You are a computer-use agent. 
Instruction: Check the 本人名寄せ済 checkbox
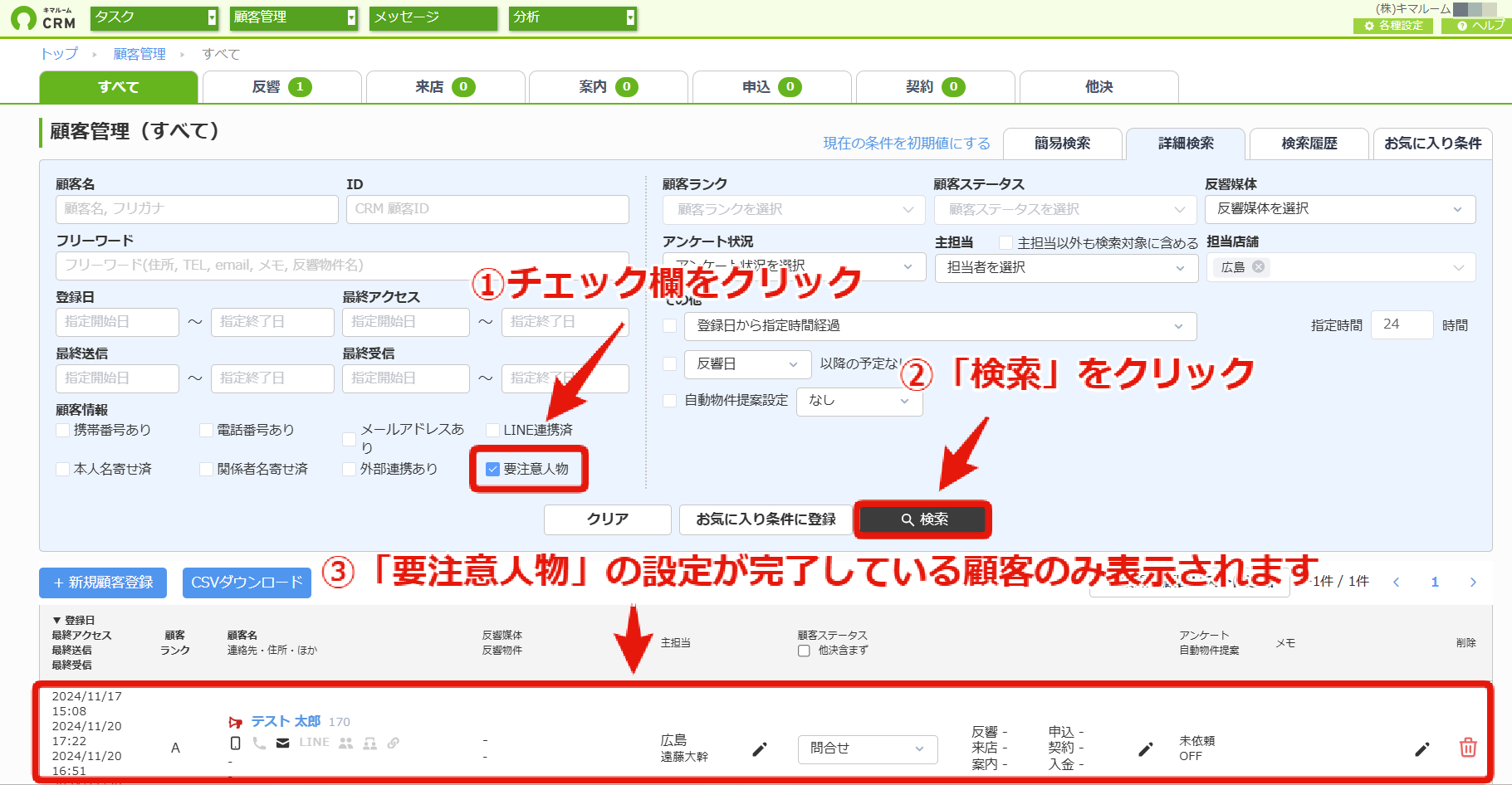pos(62,469)
